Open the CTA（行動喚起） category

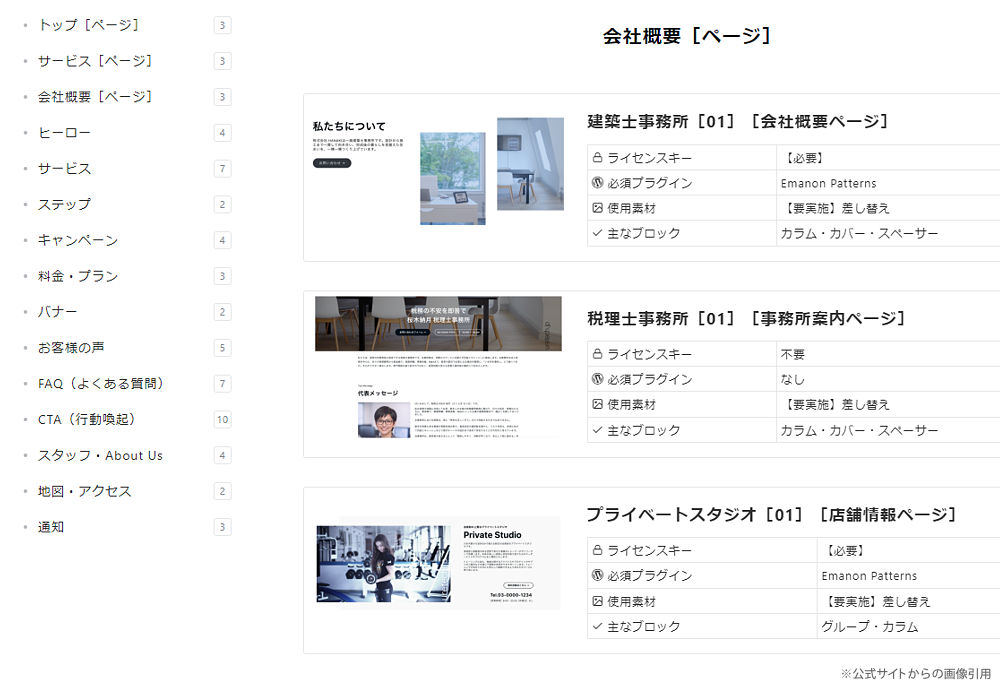pyautogui.click(x=87, y=420)
